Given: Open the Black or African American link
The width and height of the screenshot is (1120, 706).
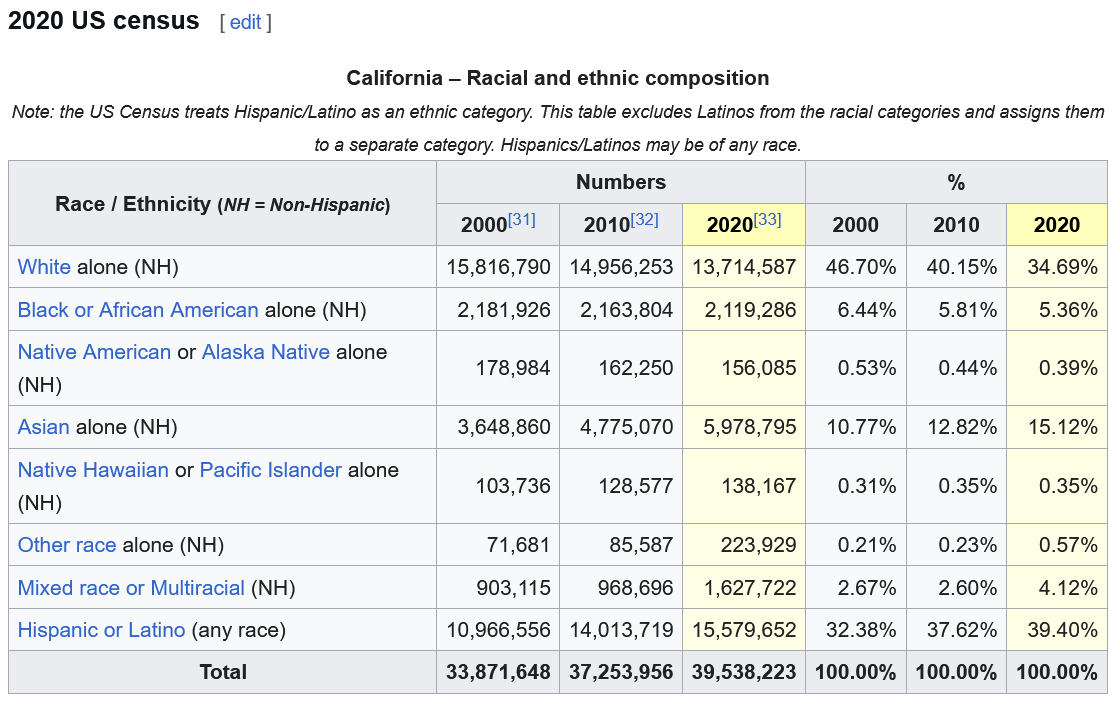Looking at the screenshot, I should [x=138, y=309].
